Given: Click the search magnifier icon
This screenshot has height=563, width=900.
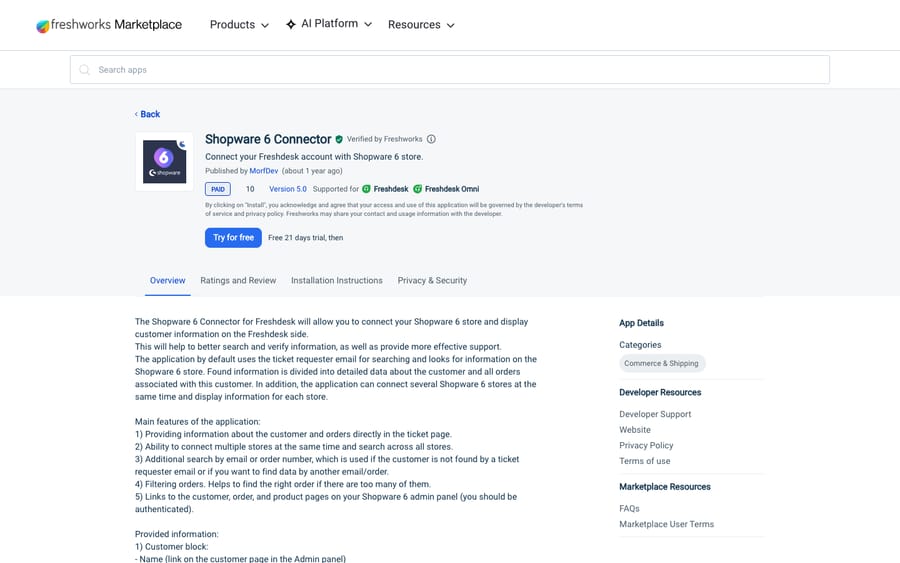Looking at the screenshot, I should [84, 69].
